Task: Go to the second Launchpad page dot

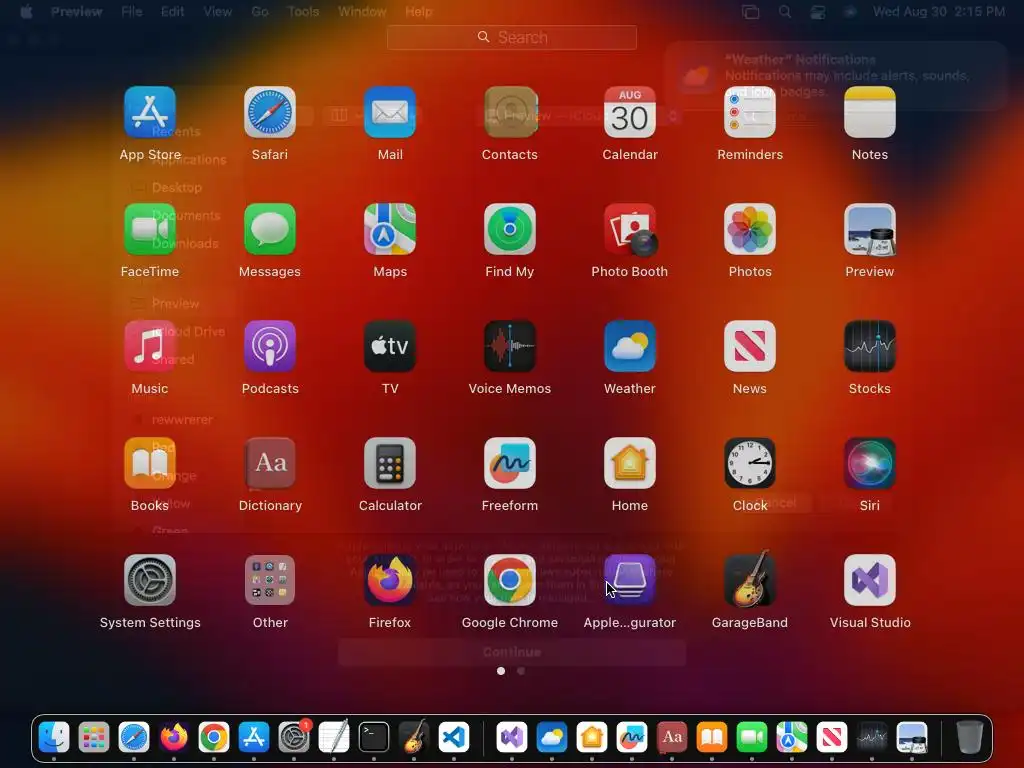Action: click(520, 671)
